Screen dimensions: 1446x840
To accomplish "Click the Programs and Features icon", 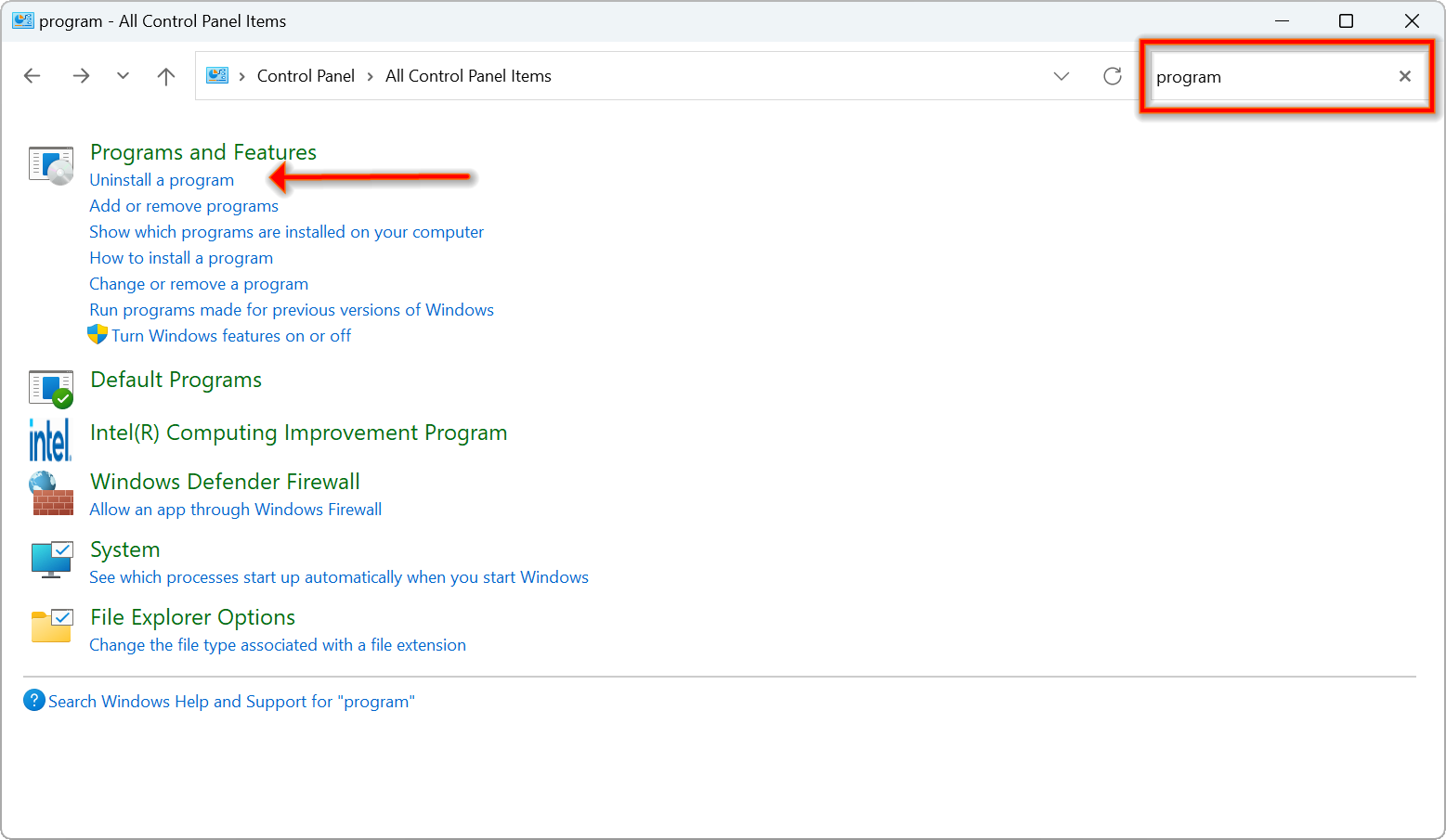I will click(x=51, y=165).
